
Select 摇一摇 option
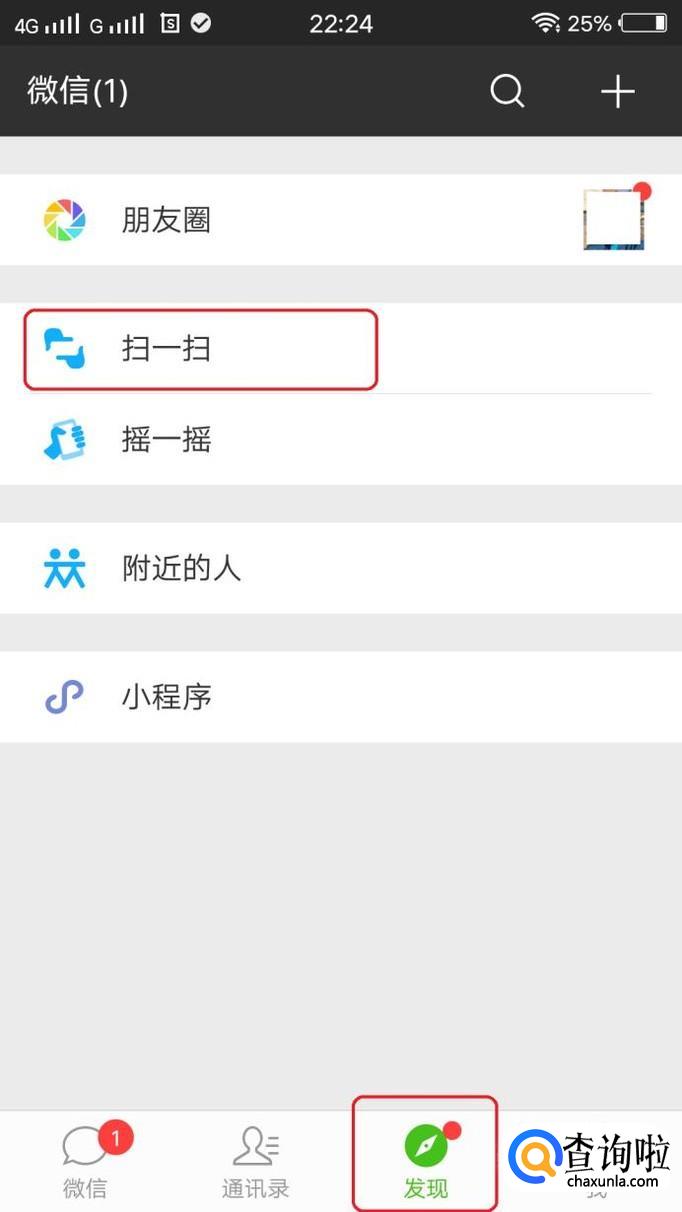coord(341,439)
